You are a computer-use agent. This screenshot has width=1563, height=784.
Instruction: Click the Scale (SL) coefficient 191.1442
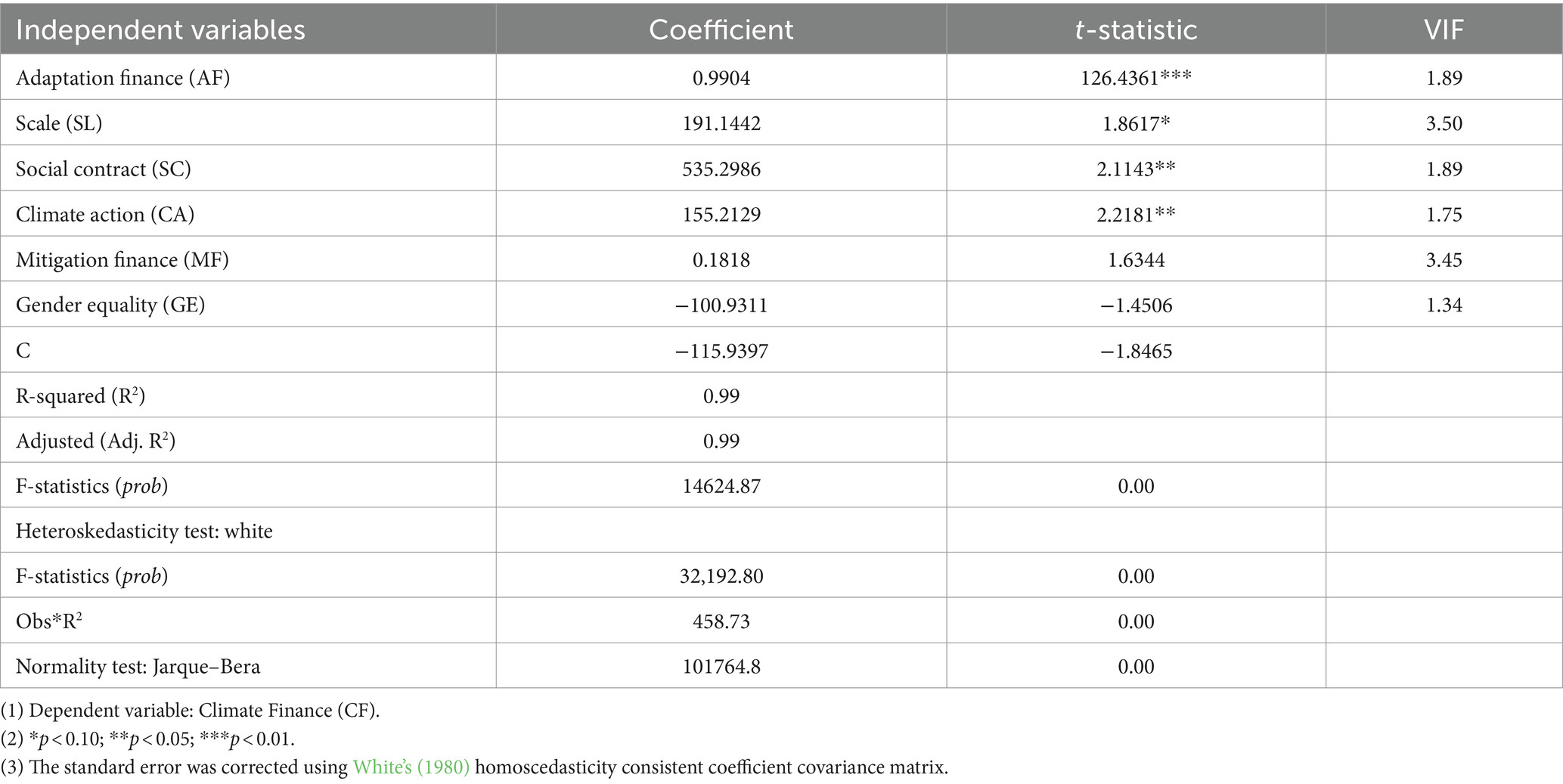[x=721, y=123]
